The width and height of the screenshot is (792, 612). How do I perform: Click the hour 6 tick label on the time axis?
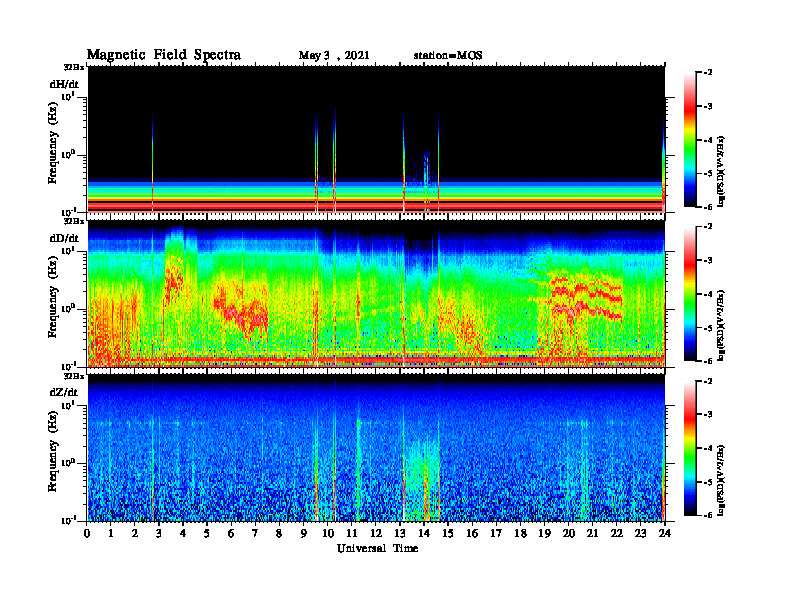tap(231, 533)
